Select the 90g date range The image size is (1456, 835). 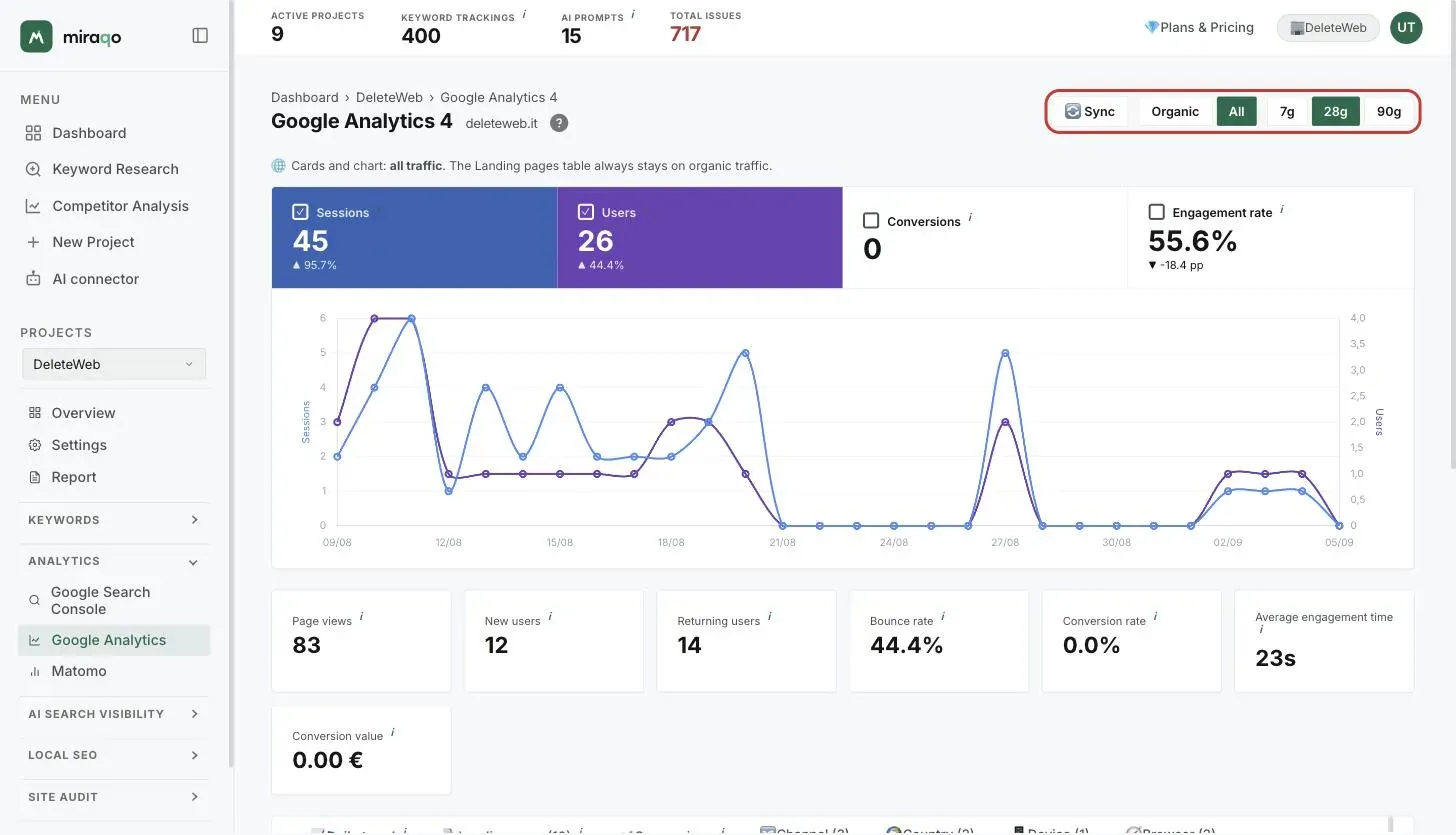[x=1389, y=111]
